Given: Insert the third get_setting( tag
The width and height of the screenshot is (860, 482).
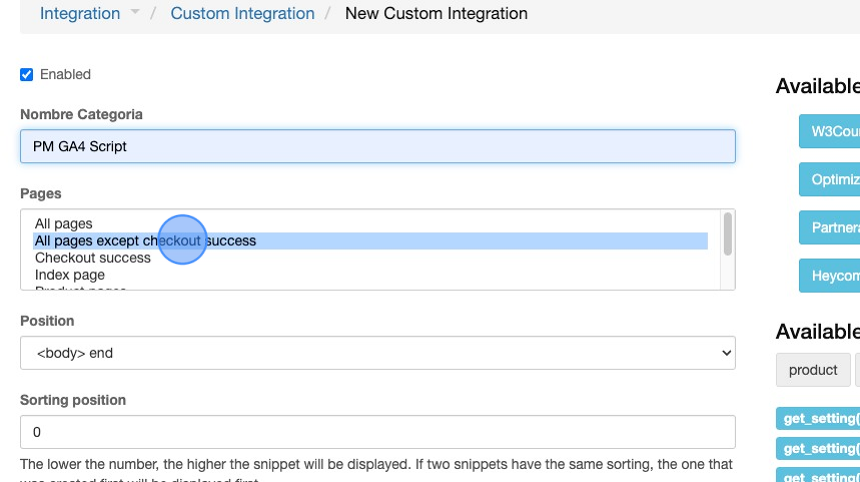Looking at the screenshot, I should 820,475.
